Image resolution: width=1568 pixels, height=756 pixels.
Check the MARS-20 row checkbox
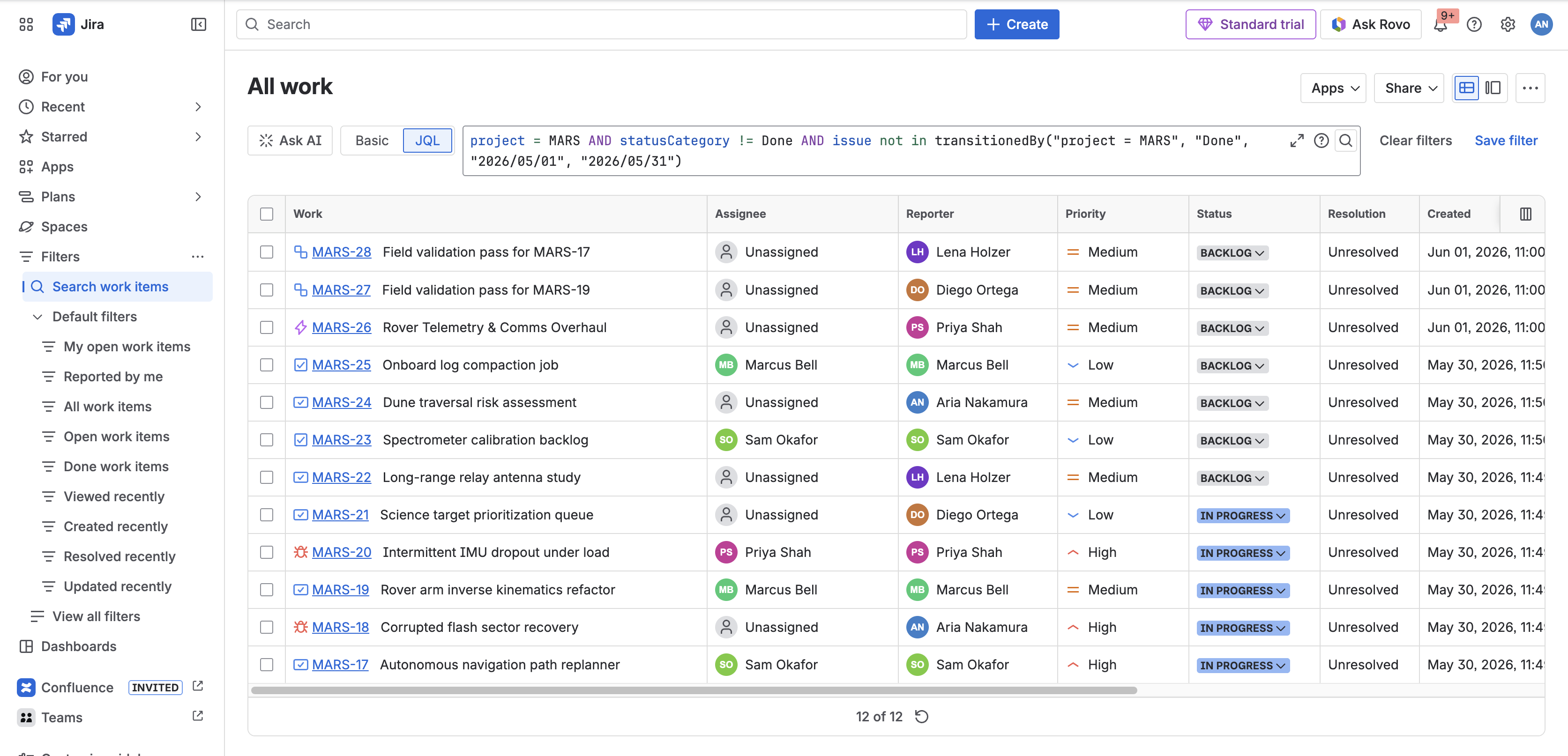click(267, 552)
